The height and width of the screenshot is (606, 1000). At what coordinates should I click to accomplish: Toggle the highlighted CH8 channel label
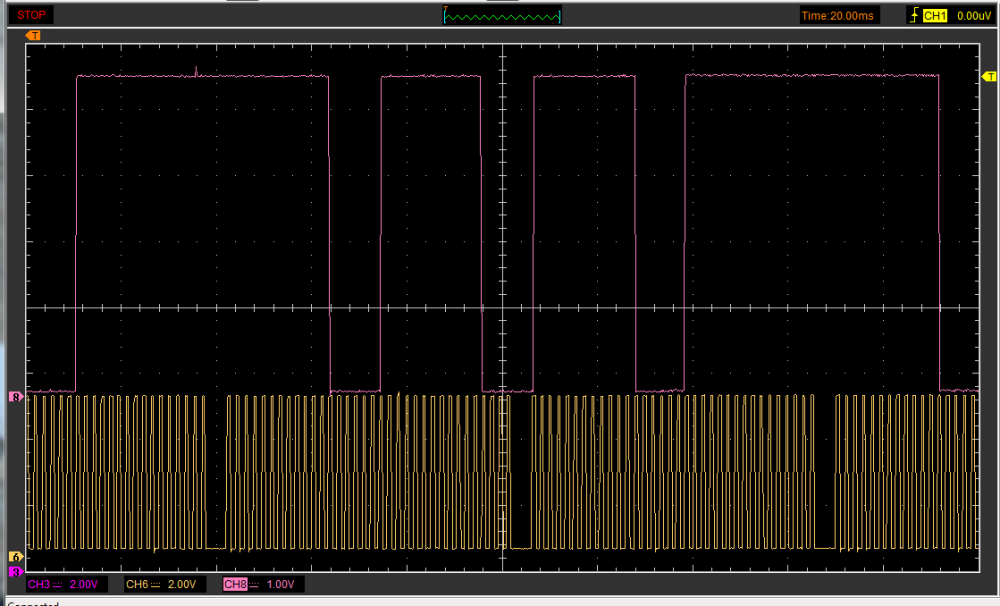pyautogui.click(x=234, y=584)
